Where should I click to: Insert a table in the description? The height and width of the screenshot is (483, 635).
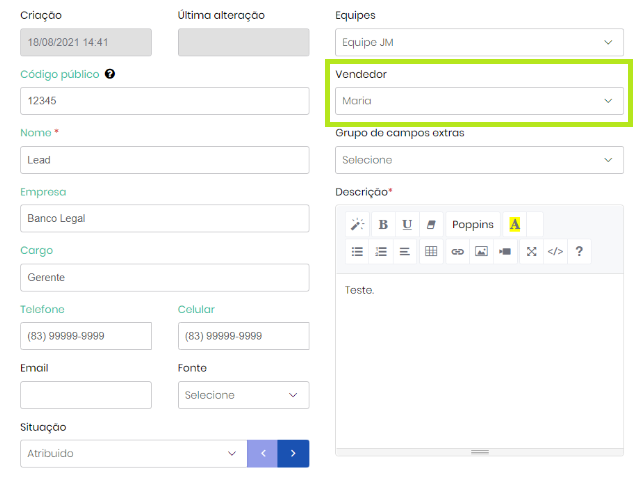431,252
